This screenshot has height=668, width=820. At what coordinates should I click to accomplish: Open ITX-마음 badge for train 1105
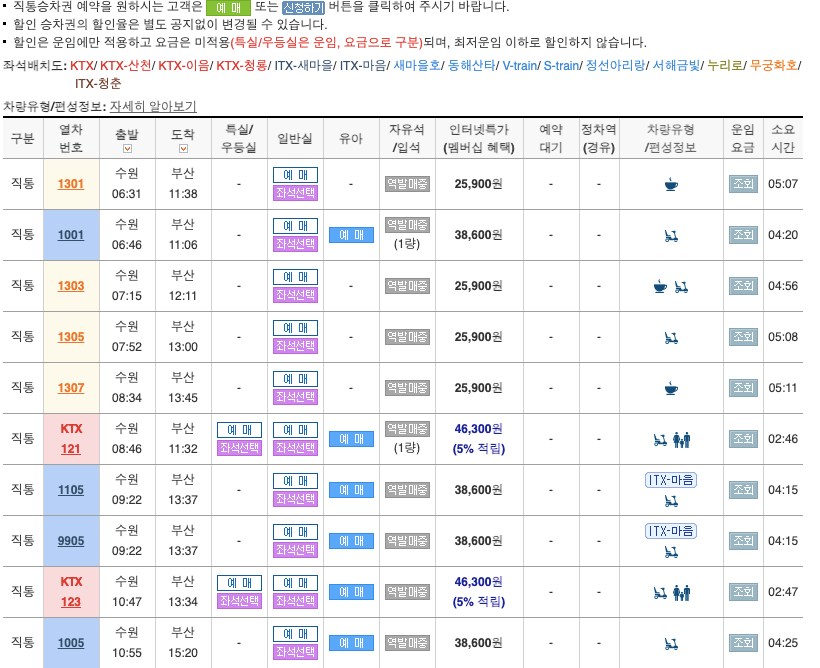coord(671,480)
